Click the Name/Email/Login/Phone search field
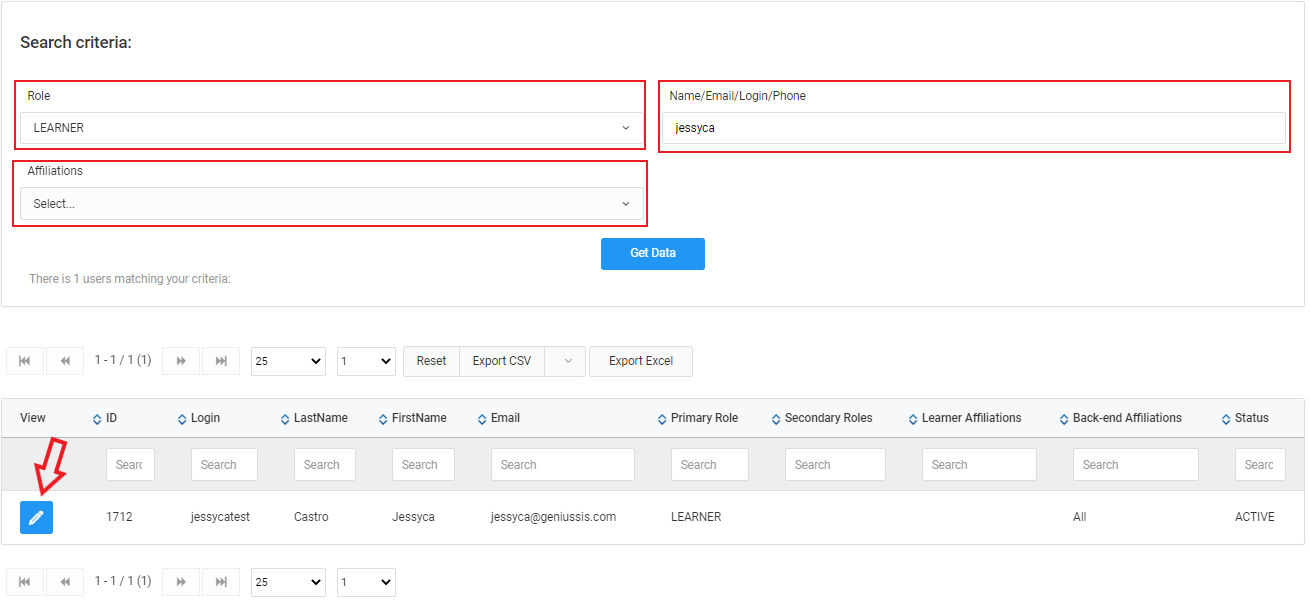Image resolution: width=1310 pixels, height=600 pixels. tap(973, 128)
